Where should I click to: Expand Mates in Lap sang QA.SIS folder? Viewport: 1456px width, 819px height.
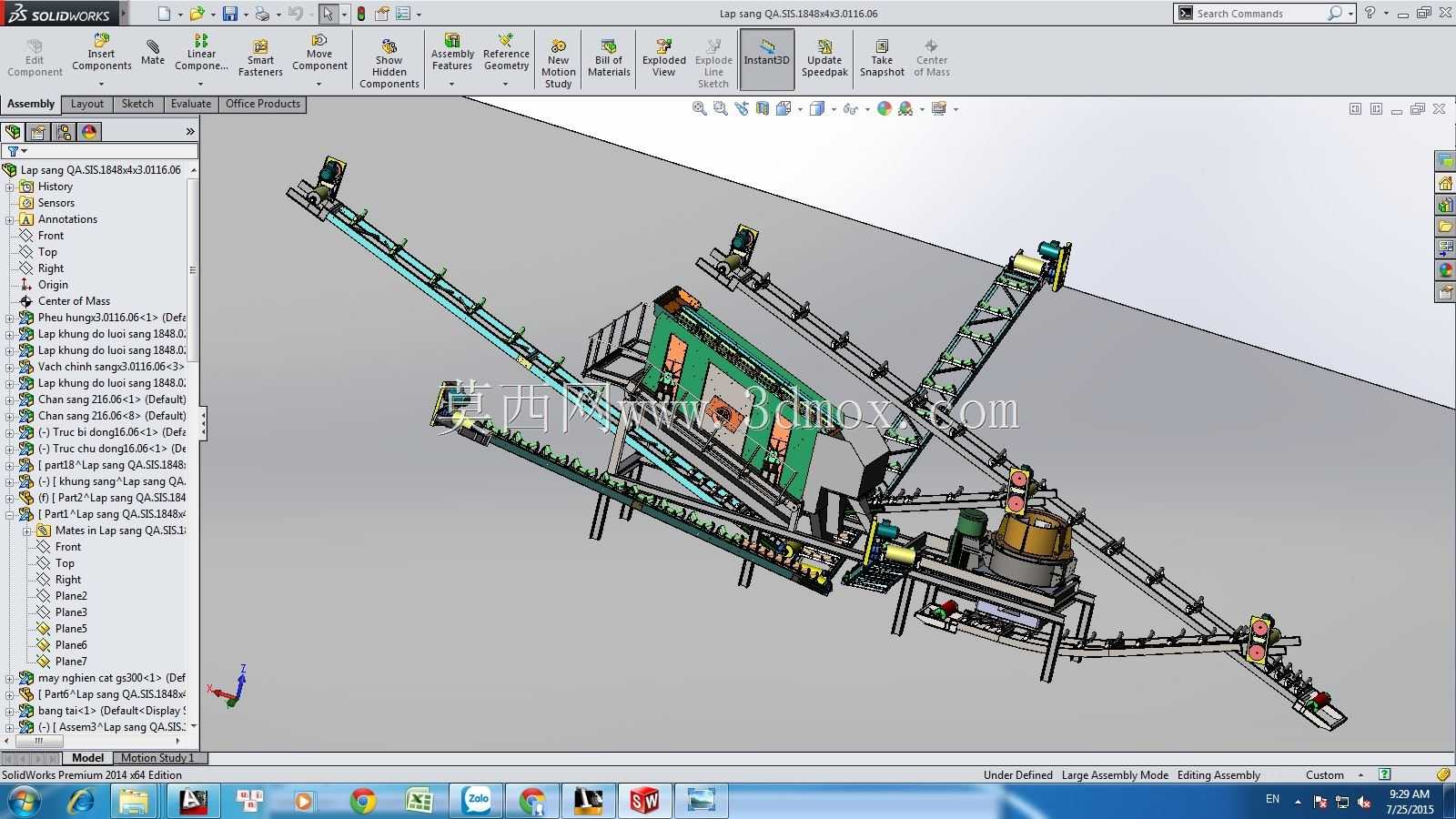(26, 531)
